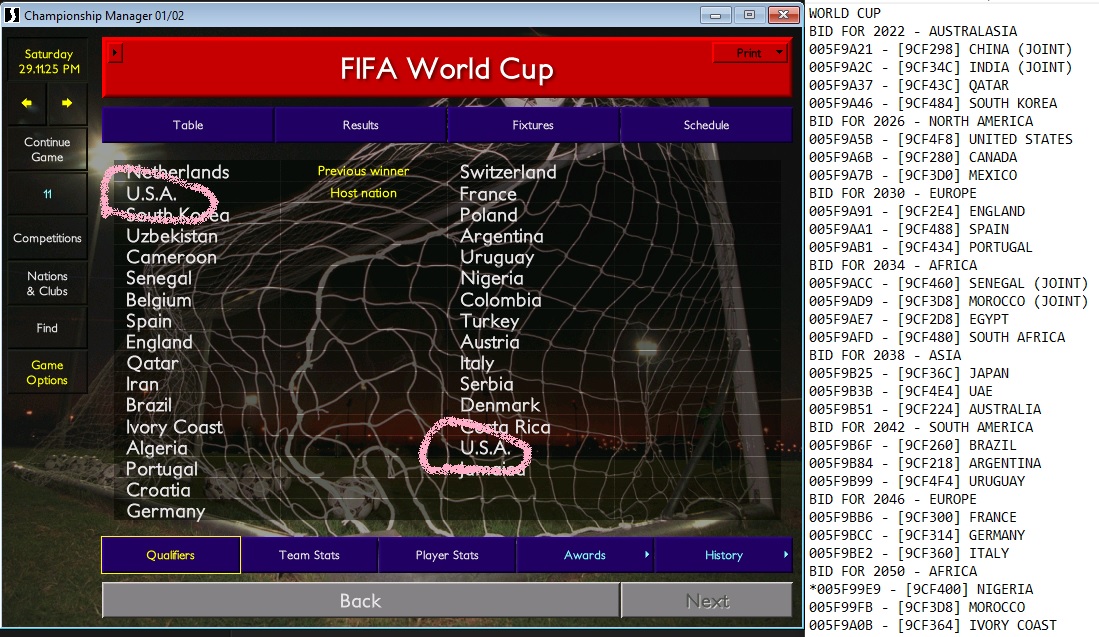Click '[9CF4F8] UNITED STATES' line in notes
The width and height of the screenshot is (1099, 637).
click(985, 139)
